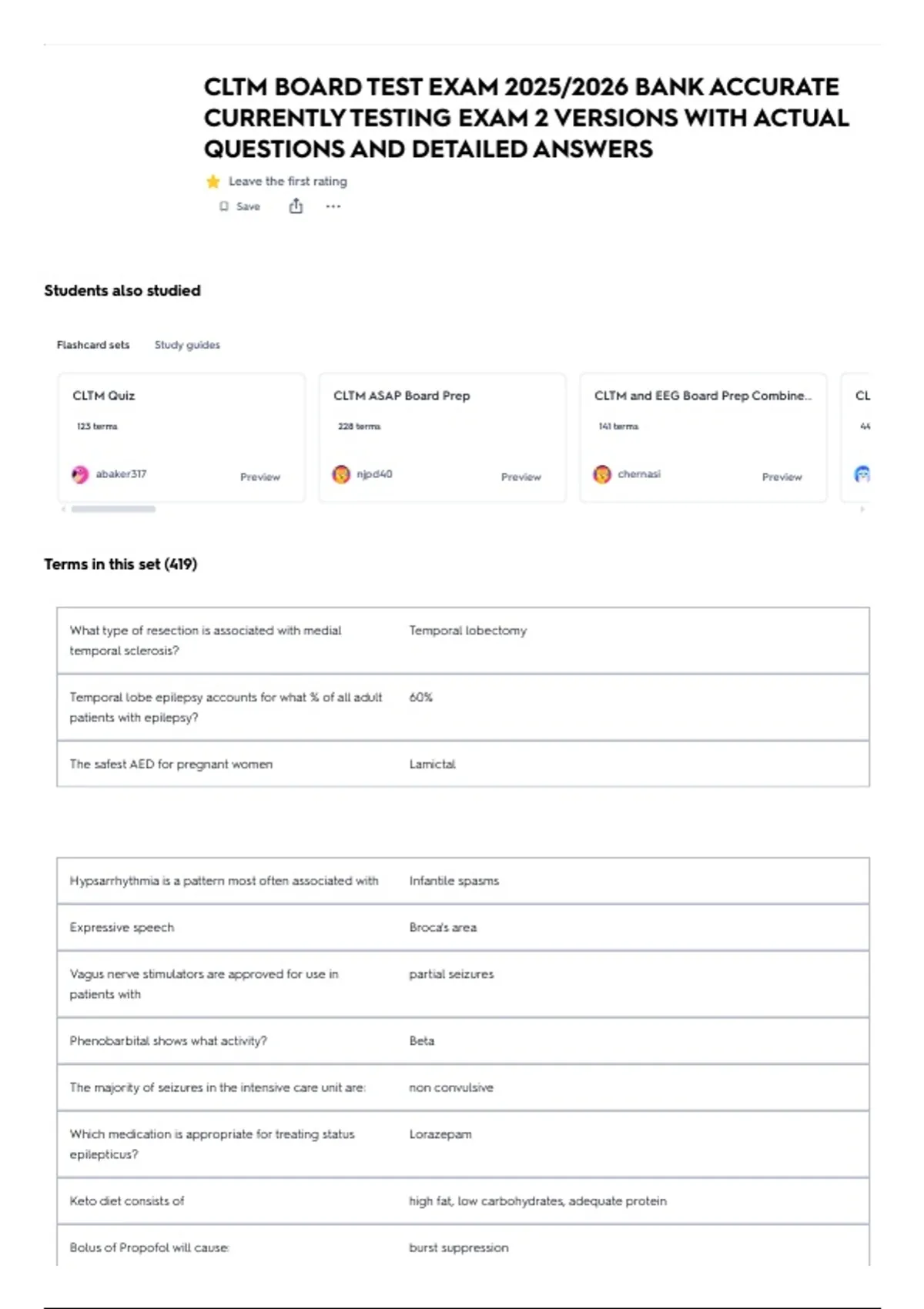Open the share icon next to Save

click(296, 206)
